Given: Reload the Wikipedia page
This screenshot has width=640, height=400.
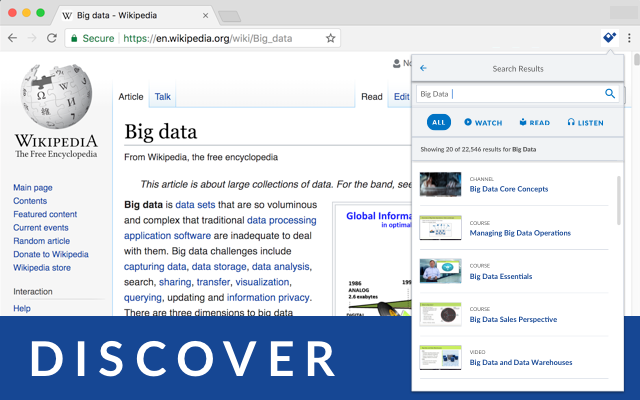Looking at the screenshot, I should pyautogui.click(x=51, y=38).
